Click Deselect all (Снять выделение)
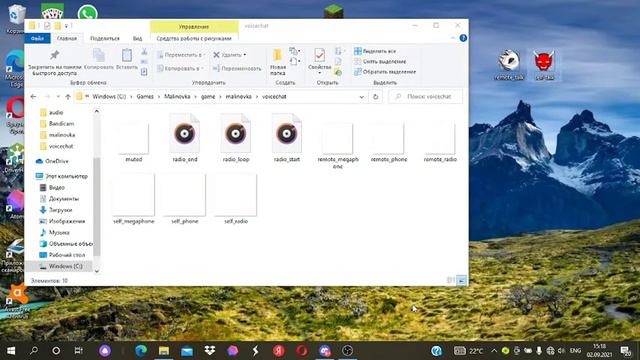This screenshot has height=360, width=640. click(x=380, y=61)
